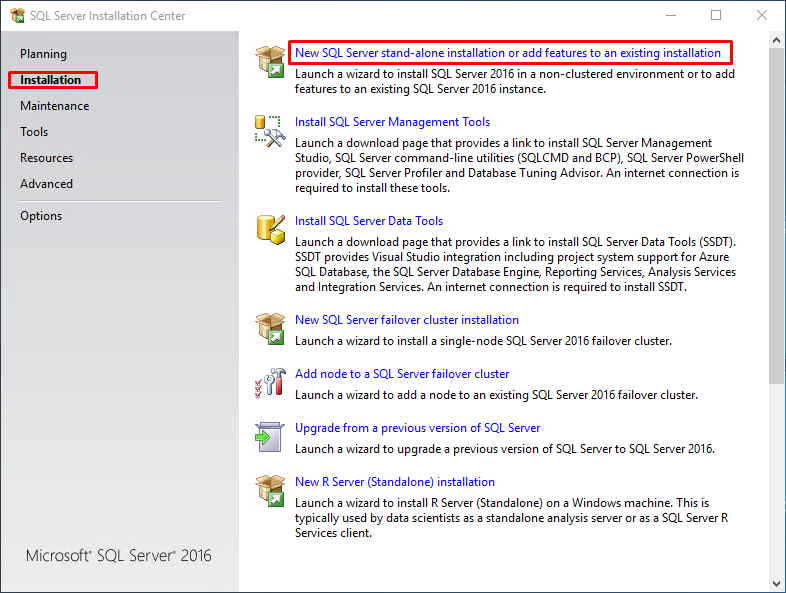This screenshot has height=593, width=786.
Task: Click the vertical scrollbar thumb
Action: click(x=776, y=216)
